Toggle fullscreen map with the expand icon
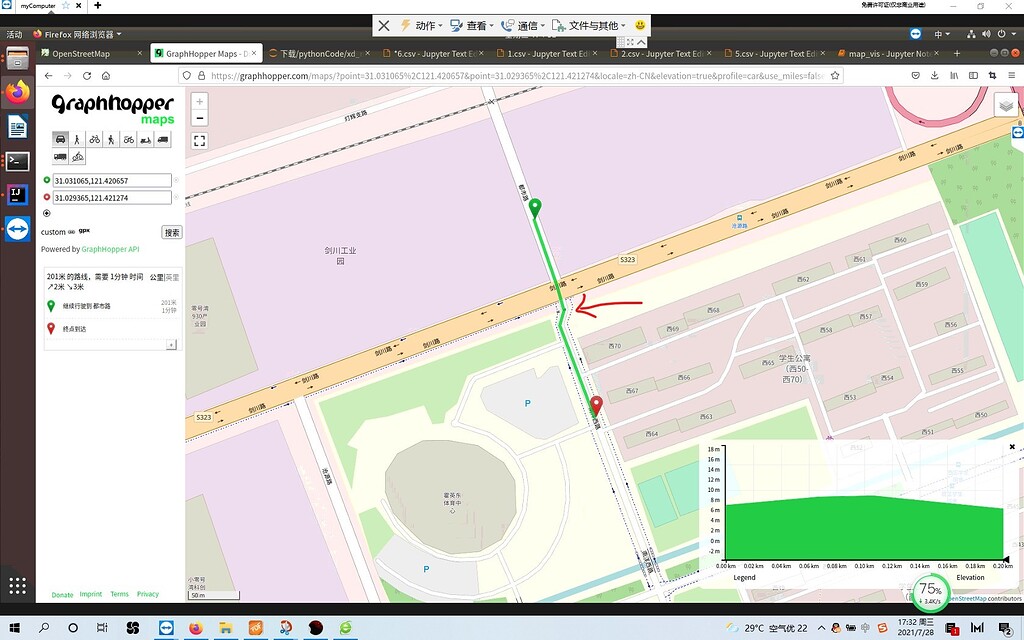The width and height of the screenshot is (1024, 640). tap(200, 141)
